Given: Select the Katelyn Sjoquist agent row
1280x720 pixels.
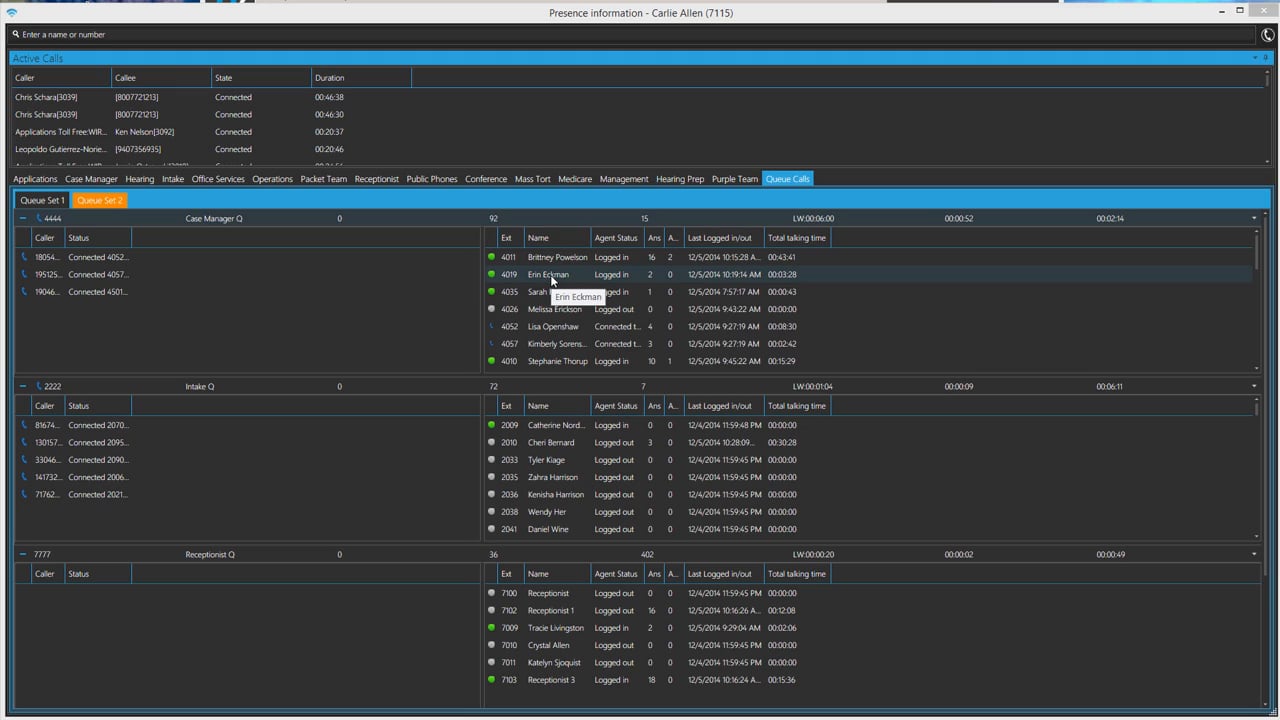Looking at the screenshot, I should (868, 662).
